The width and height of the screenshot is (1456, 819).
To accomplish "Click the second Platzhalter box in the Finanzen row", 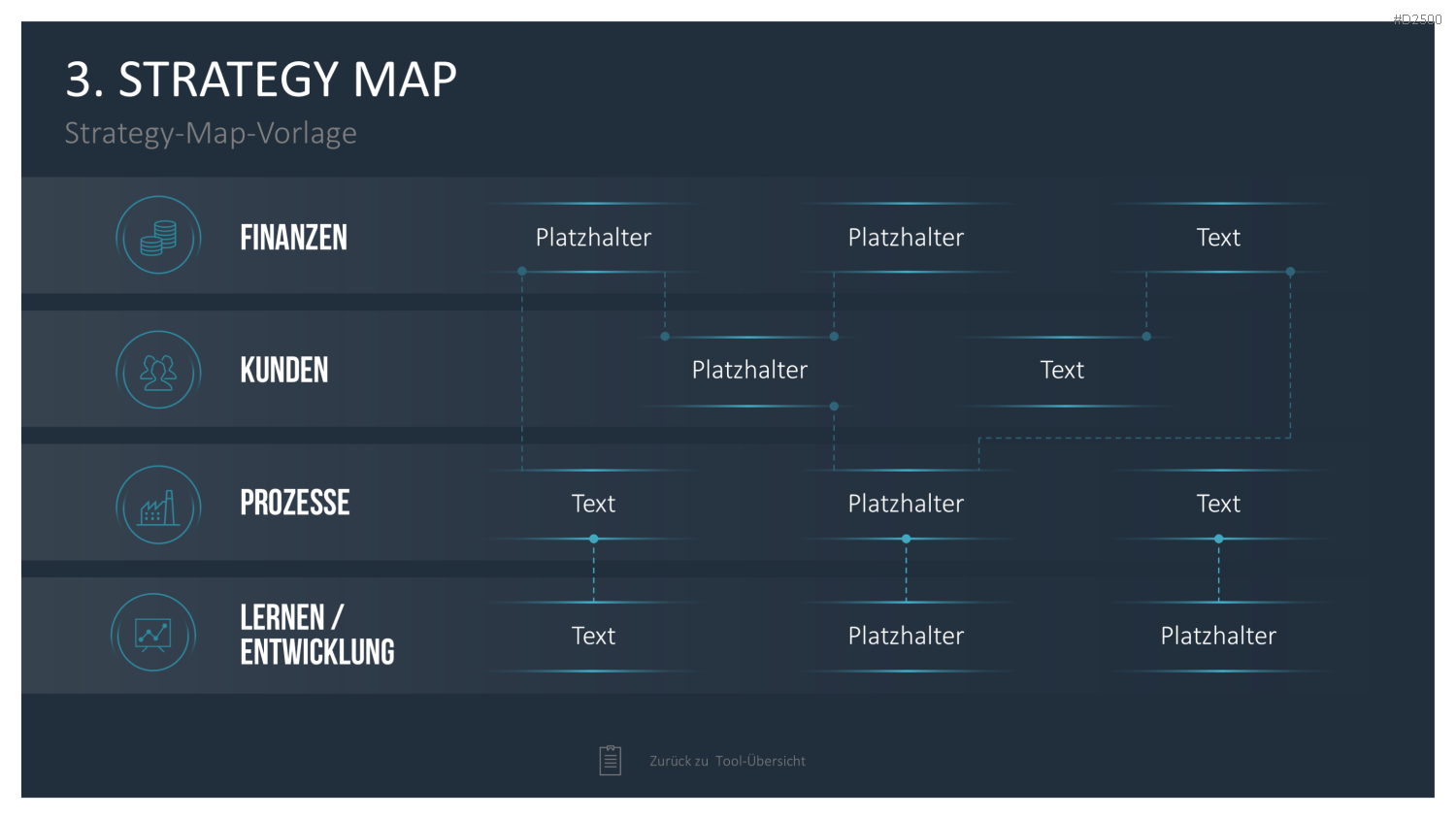I will click(x=906, y=238).
